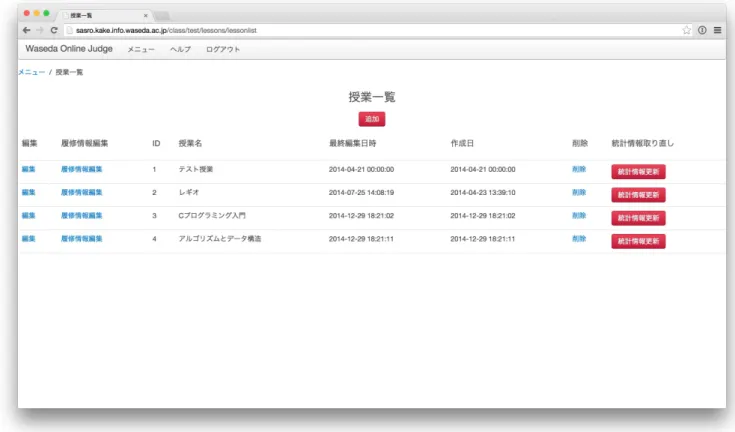Click the 授業一覧 page heading
Image resolution: width=735 pixels, height=432 pixels.
[x=372, y=97]
